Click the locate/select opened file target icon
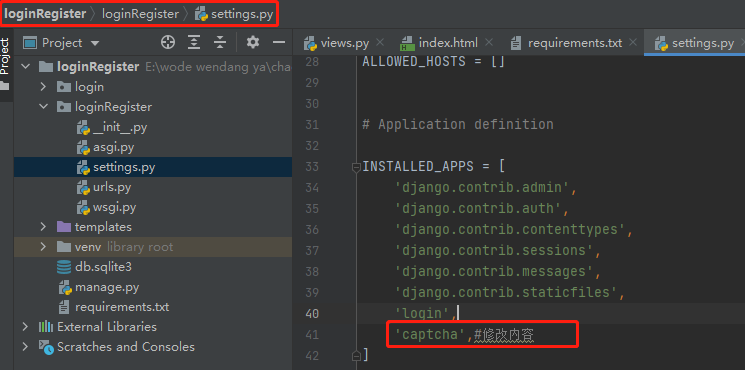Image resolution: width=745 pixels, height=370 pixels. point(168,43)
